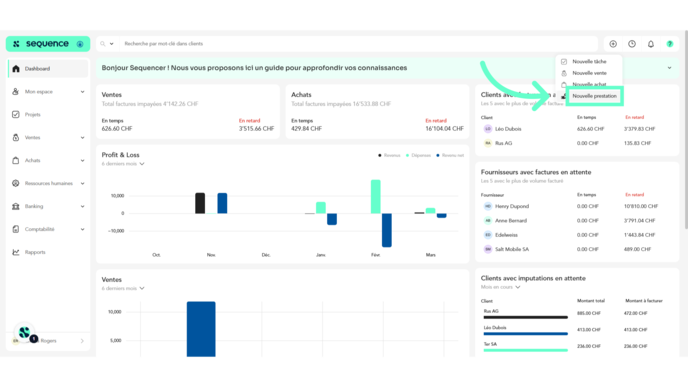This screenshot has width=688, height=387.
Task: Click the Ventes card total unpaid text
Action: [x=150, y=104]
